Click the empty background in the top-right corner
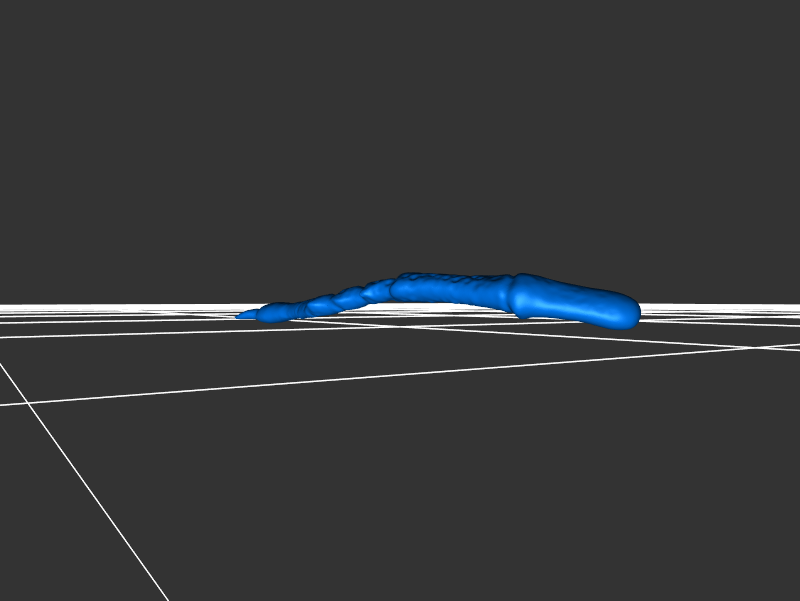Image resolution: width=800 pixels, height=601 pixels. point(760,40)
